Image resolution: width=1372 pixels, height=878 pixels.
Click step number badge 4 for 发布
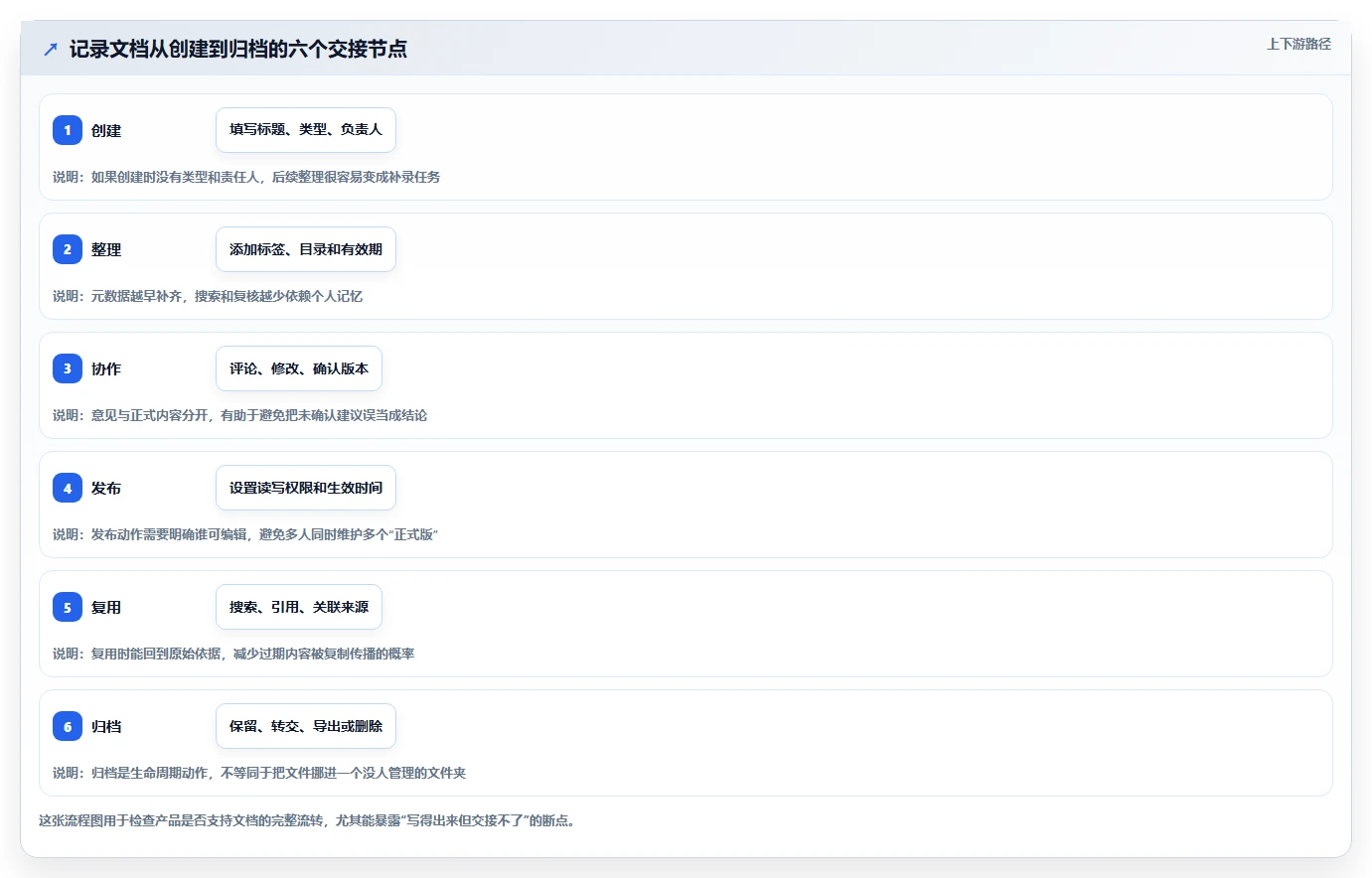pyautogui.click(x=68, y=488)
